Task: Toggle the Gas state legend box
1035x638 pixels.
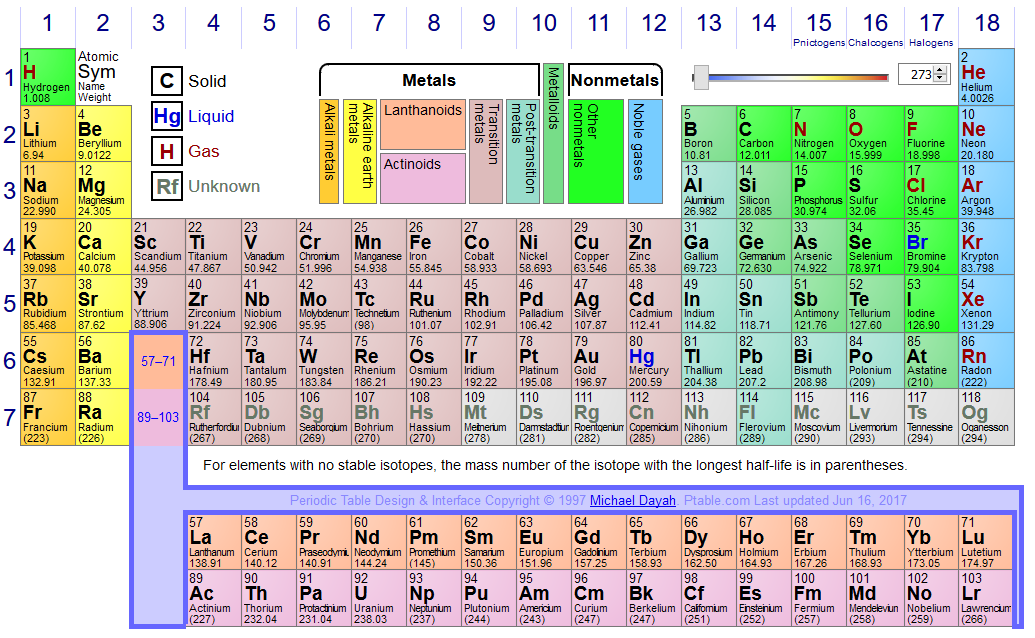Action: coord(167,152)
